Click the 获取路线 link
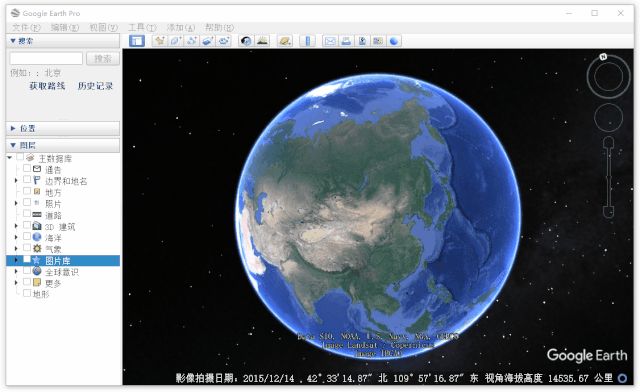 point(47,86)
